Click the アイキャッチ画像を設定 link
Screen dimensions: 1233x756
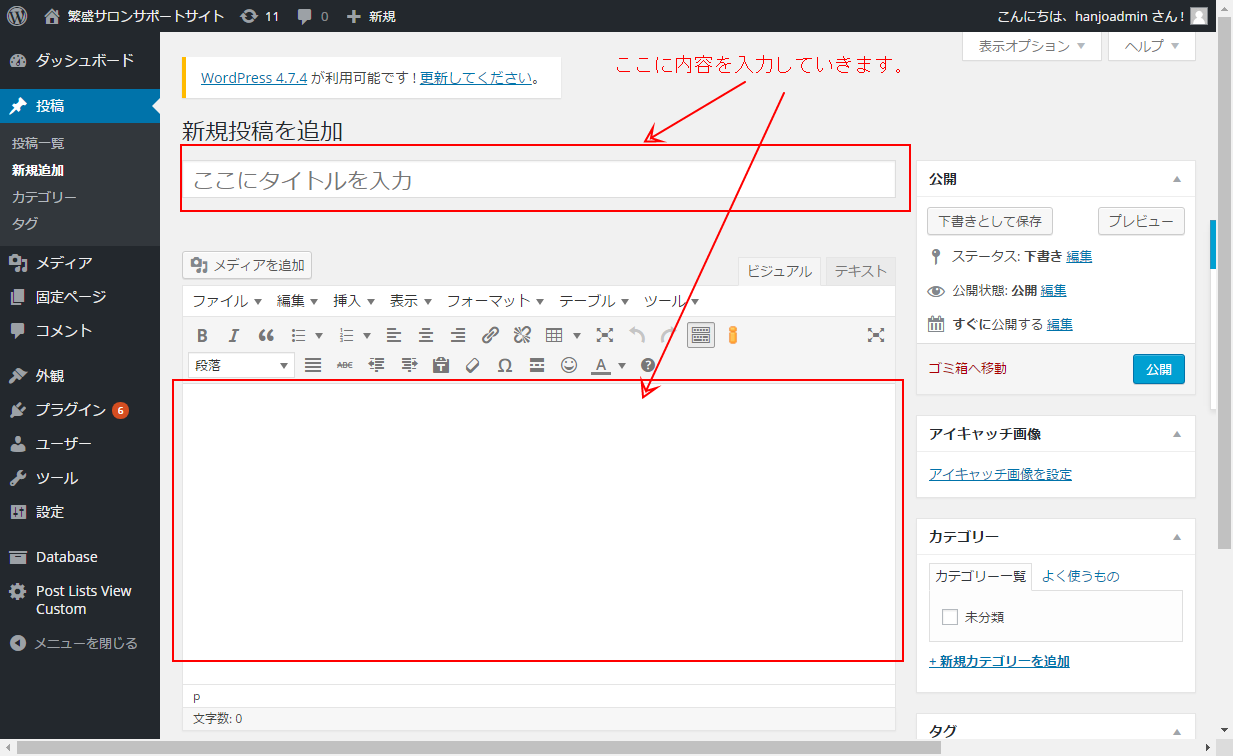click(1000, 474)
